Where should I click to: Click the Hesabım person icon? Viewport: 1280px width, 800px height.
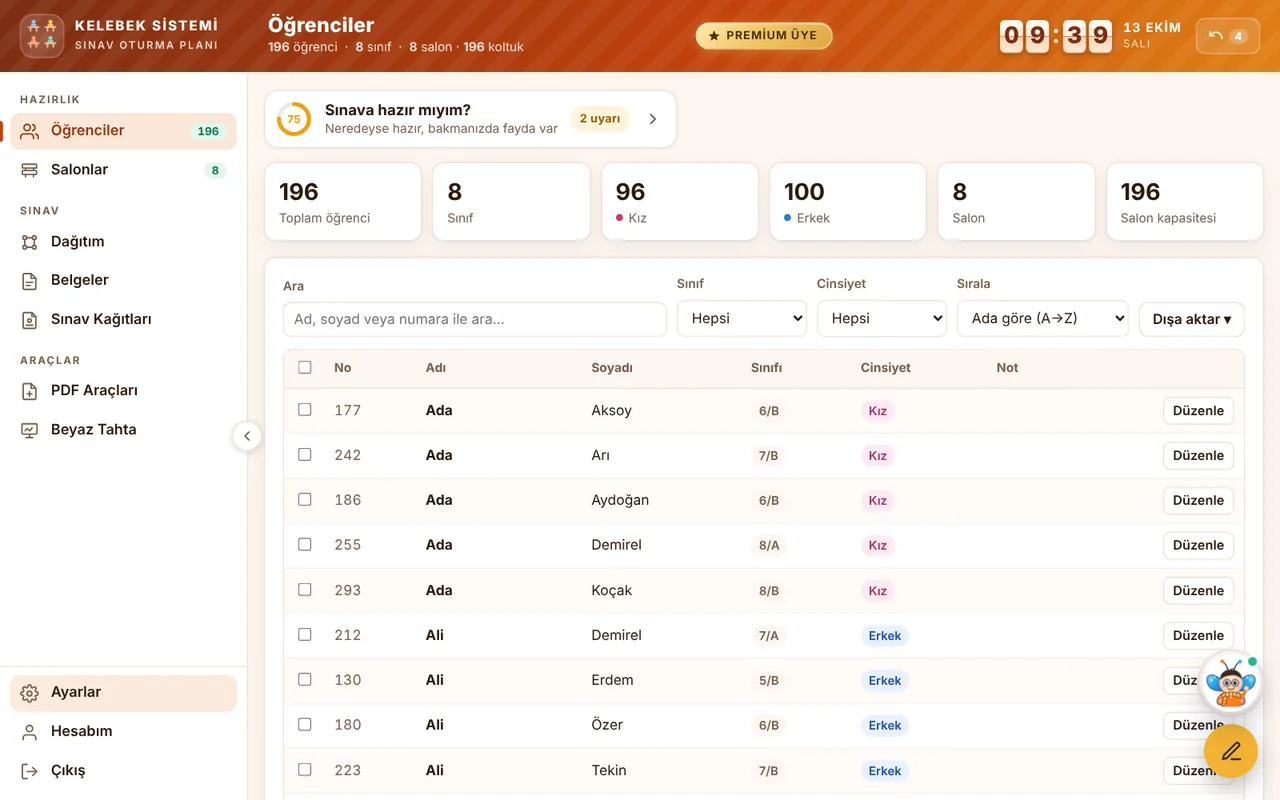[x=30, y=732]
